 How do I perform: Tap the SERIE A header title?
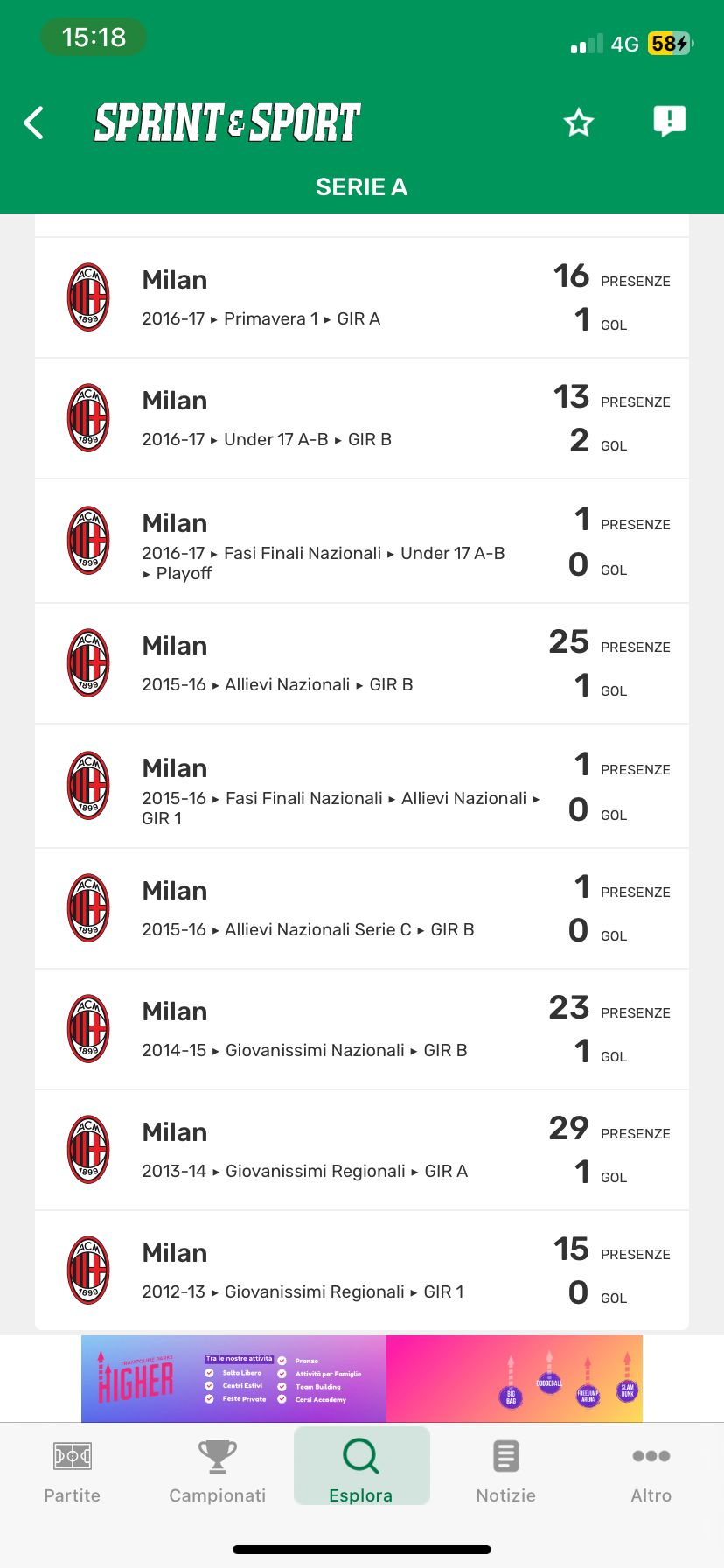(x=361, y=186)
